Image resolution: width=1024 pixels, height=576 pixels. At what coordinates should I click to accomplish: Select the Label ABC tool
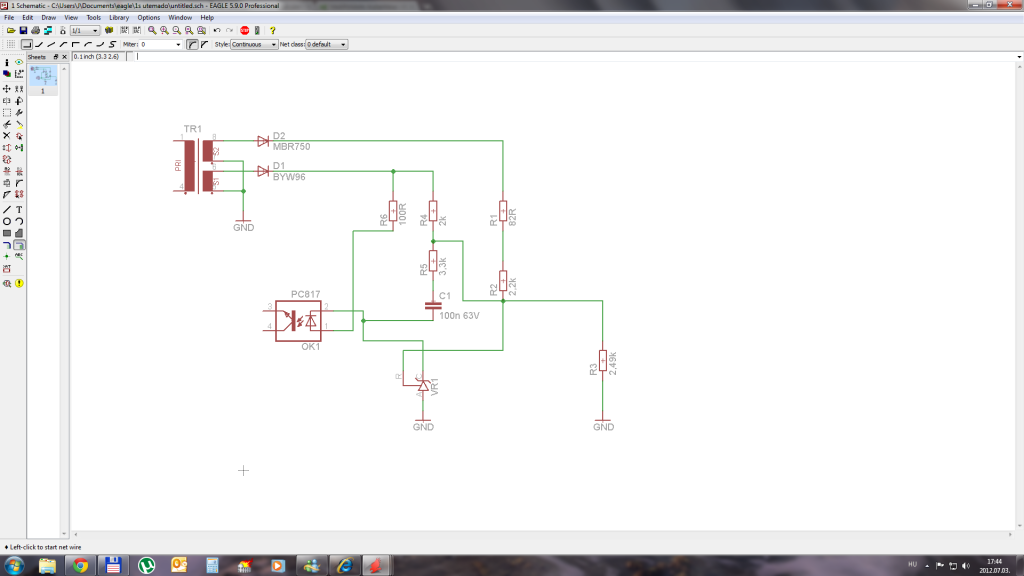(x=19, y=256)
